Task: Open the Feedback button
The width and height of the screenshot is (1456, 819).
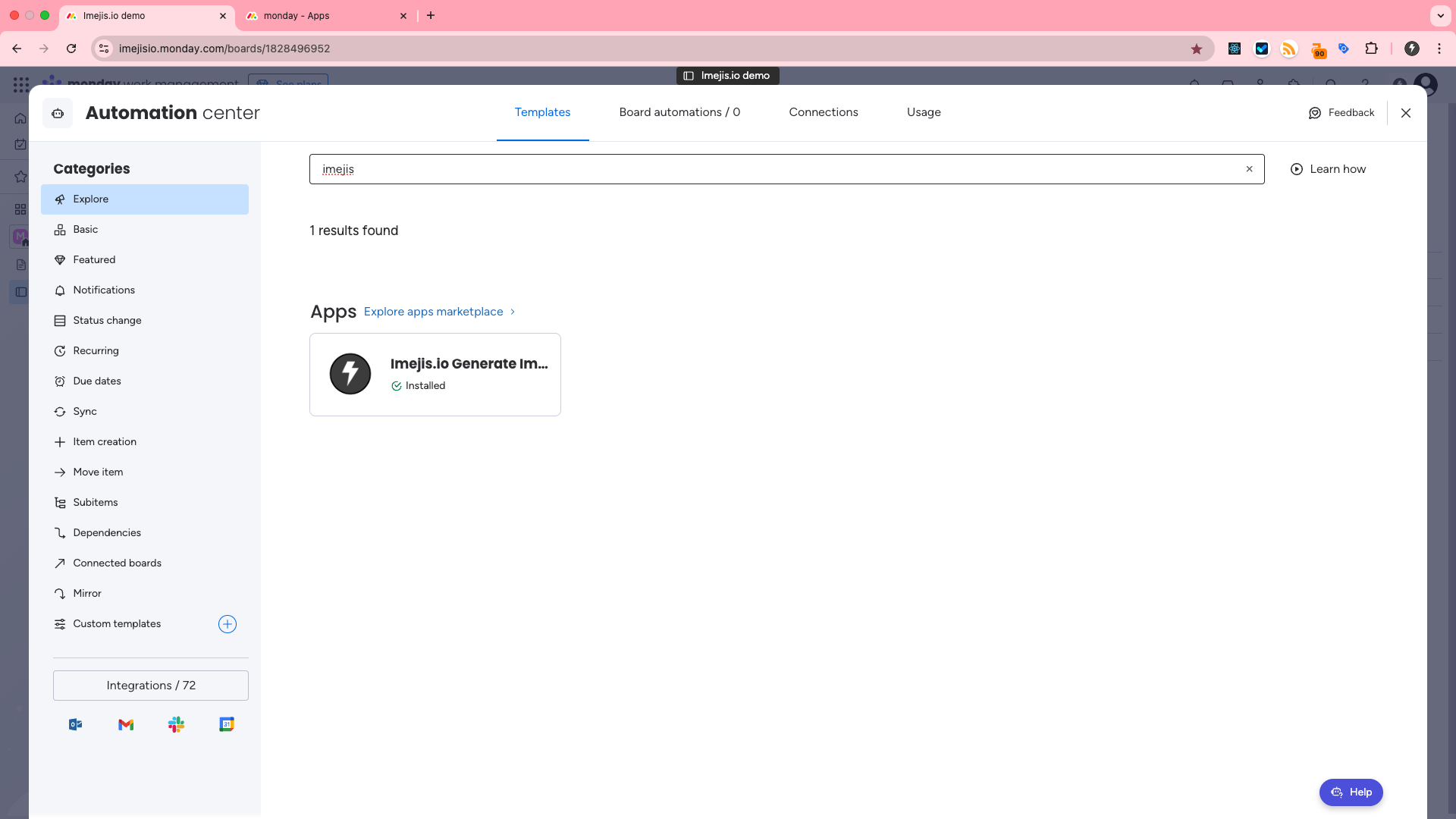Action: [x=1341, y=113]
